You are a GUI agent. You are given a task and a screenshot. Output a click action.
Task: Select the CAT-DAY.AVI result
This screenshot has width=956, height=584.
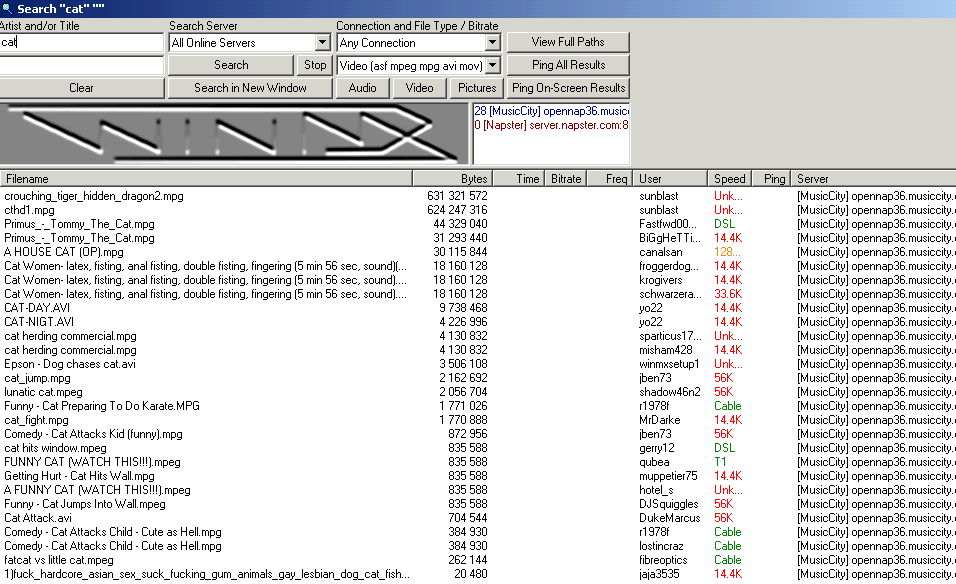point(37,308)
